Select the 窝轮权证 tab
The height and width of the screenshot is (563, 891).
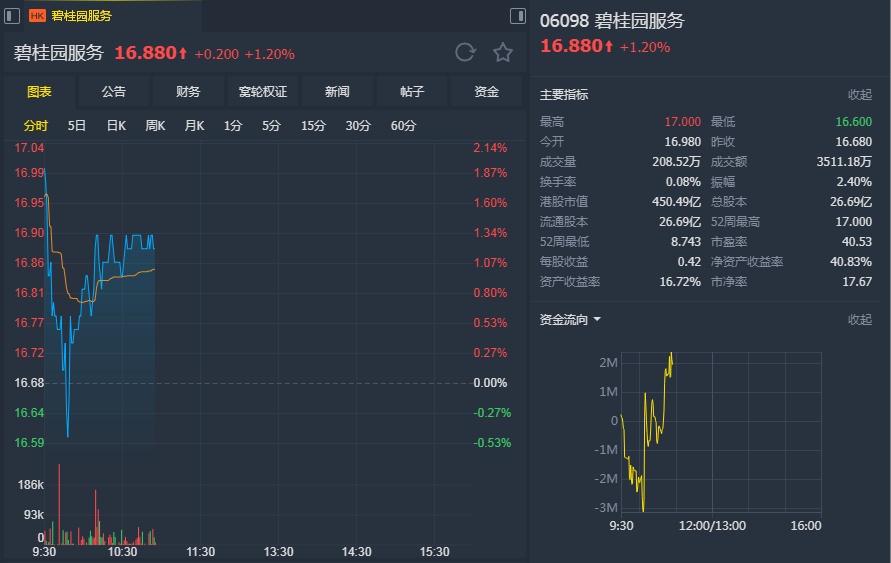(x=263, y=92)
